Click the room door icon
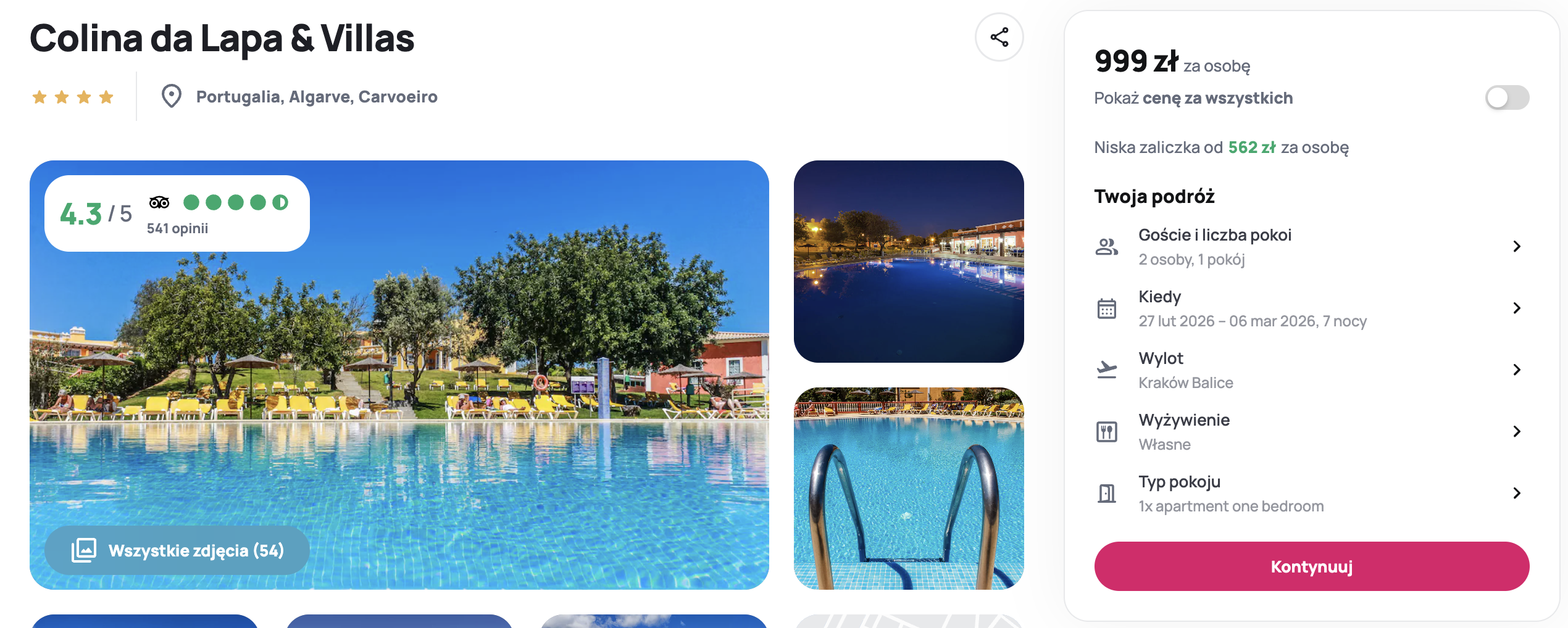This screenshot has width=1568, height=628. click(x=1106, y=493)
